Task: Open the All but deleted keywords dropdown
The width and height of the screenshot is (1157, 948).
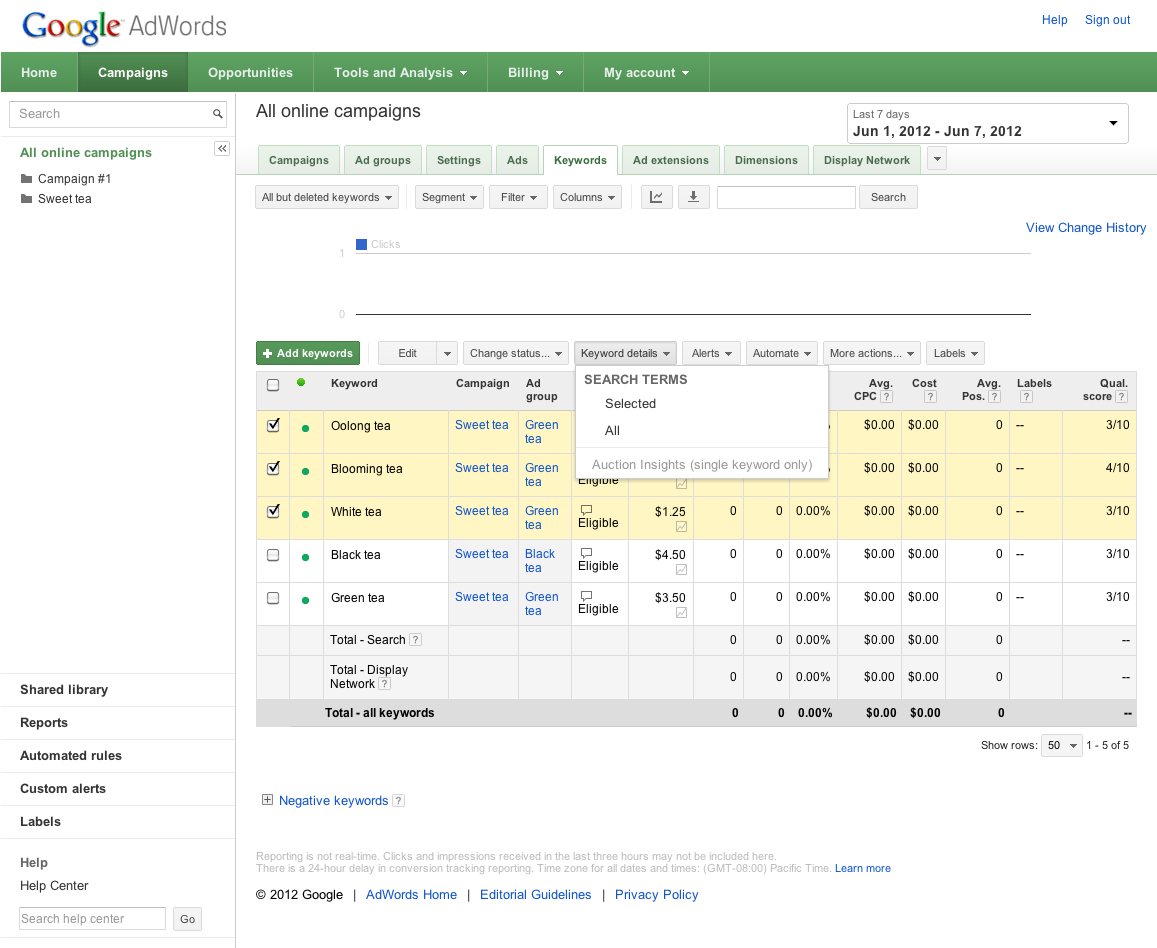Action: point(327,197)
